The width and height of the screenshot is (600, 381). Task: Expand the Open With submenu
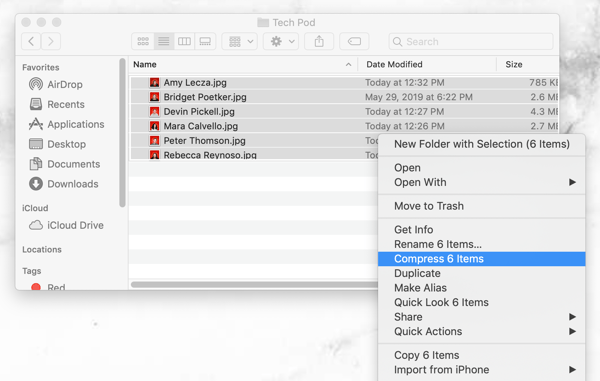[481, 182]
